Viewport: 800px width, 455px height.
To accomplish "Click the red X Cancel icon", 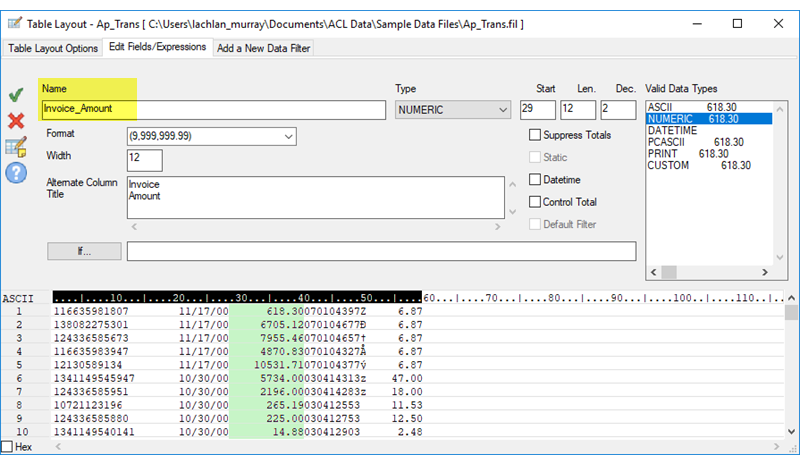I will 16,121.
